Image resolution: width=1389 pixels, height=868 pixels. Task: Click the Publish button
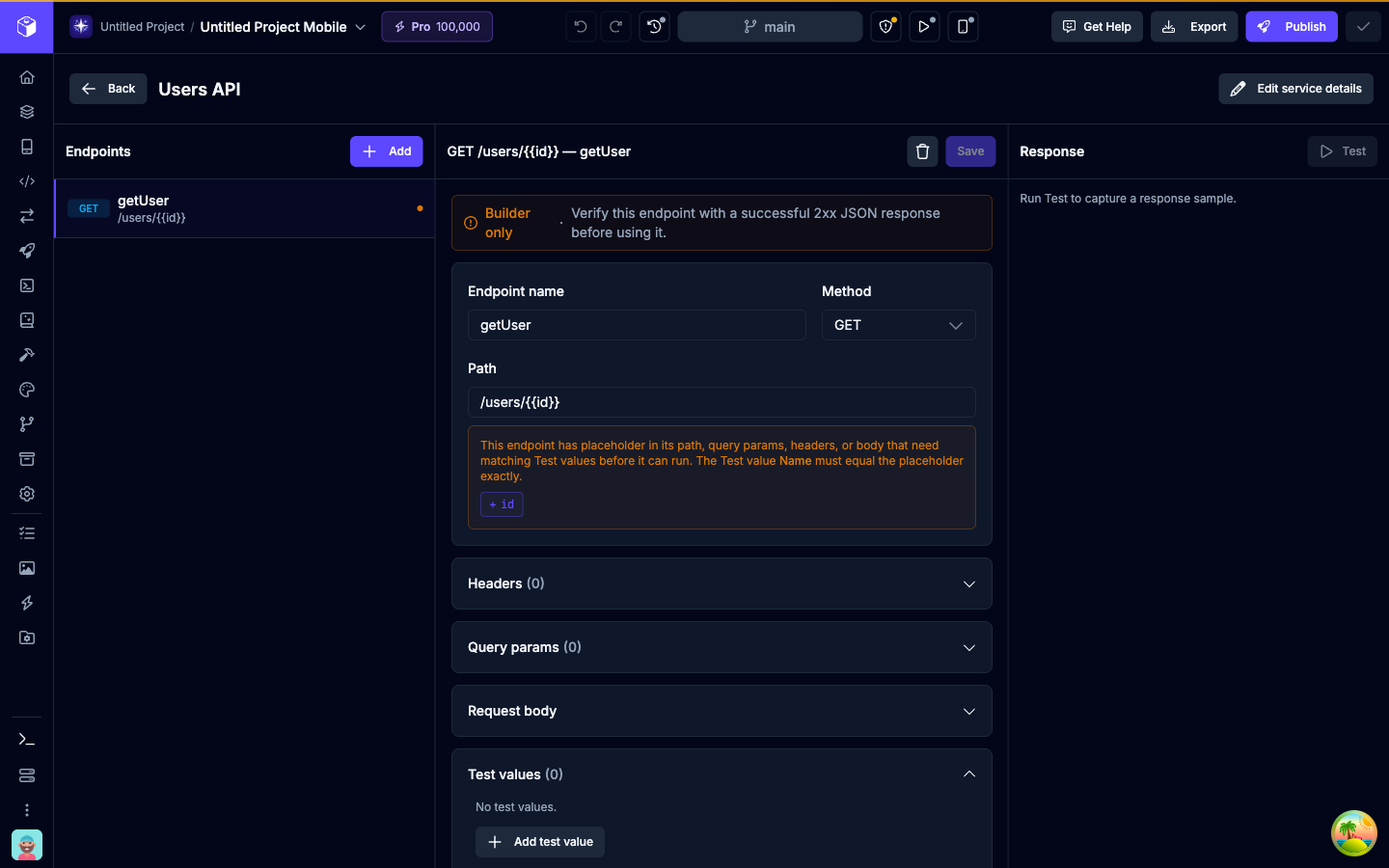pyautogui.click(x=1292, y=27)
